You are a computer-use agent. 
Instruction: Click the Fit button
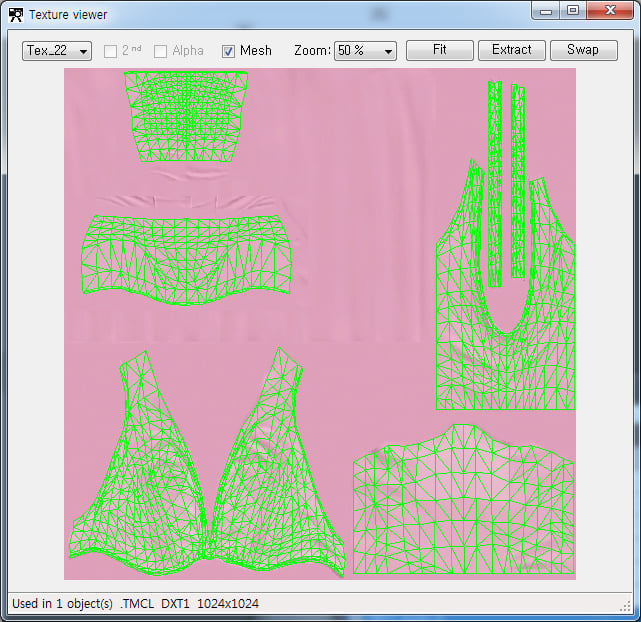tap(439, 50)
